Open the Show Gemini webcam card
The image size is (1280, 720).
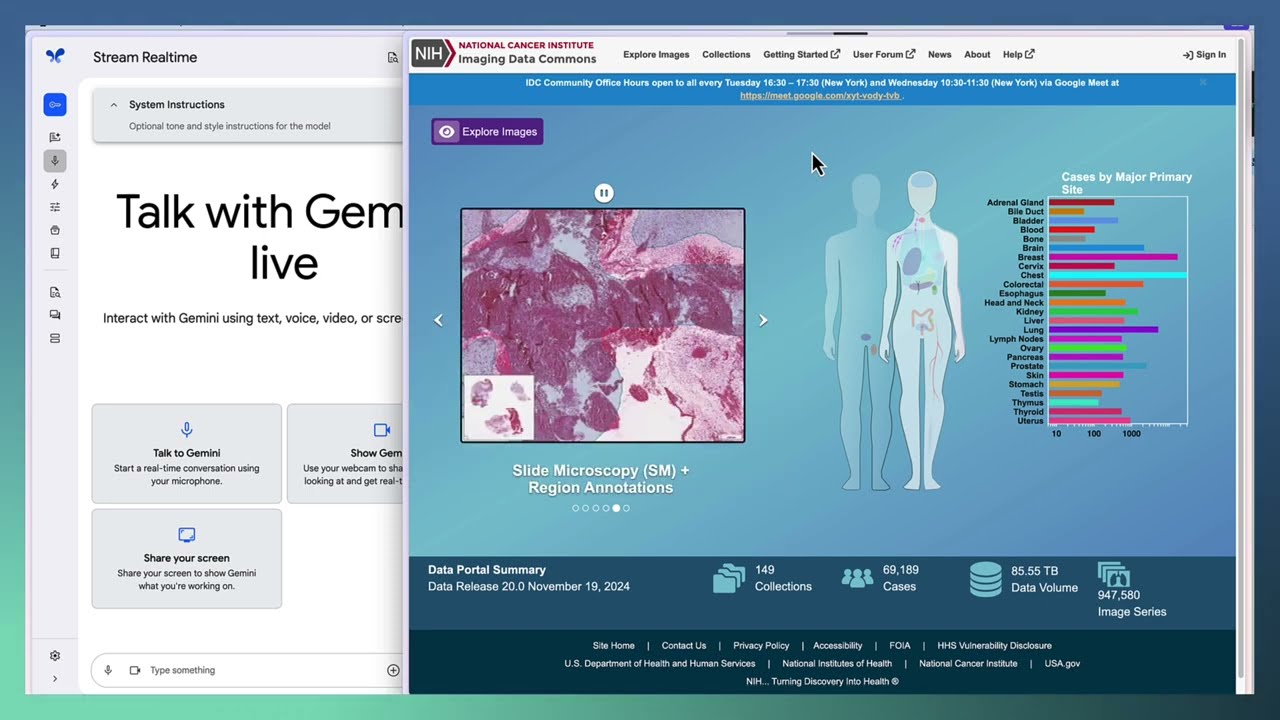pos(345,454)
